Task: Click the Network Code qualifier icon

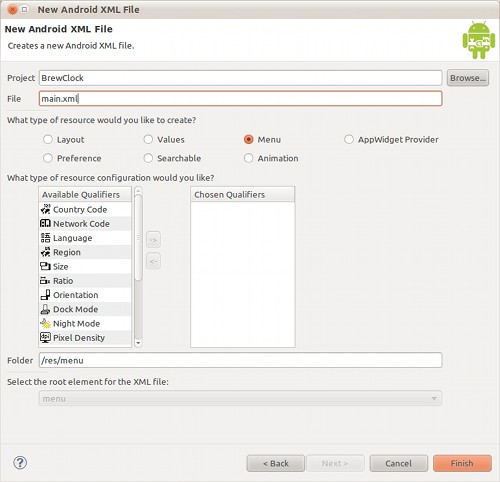Action: click(x=45, y=223)
